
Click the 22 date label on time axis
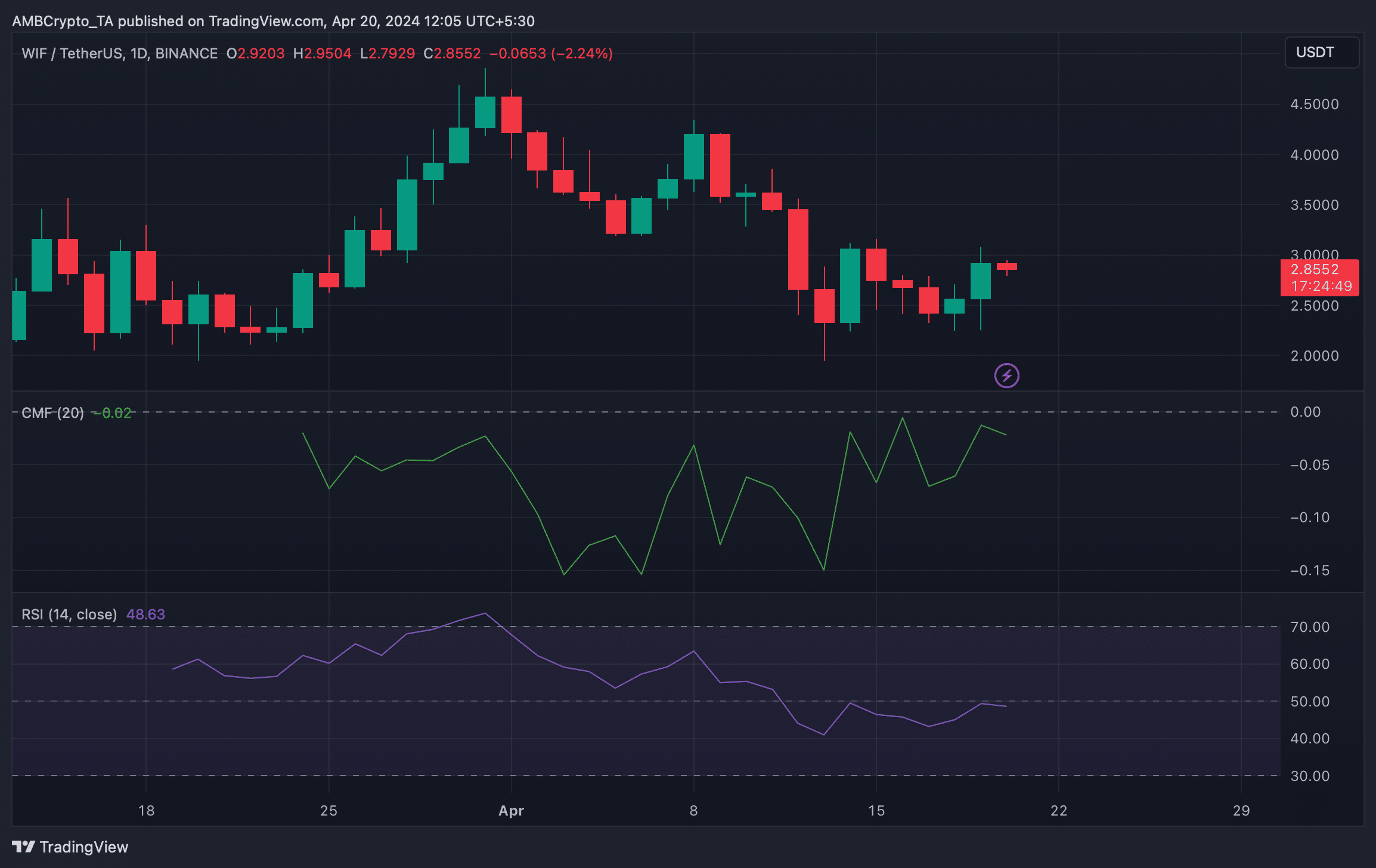(x=1058, y=811)
